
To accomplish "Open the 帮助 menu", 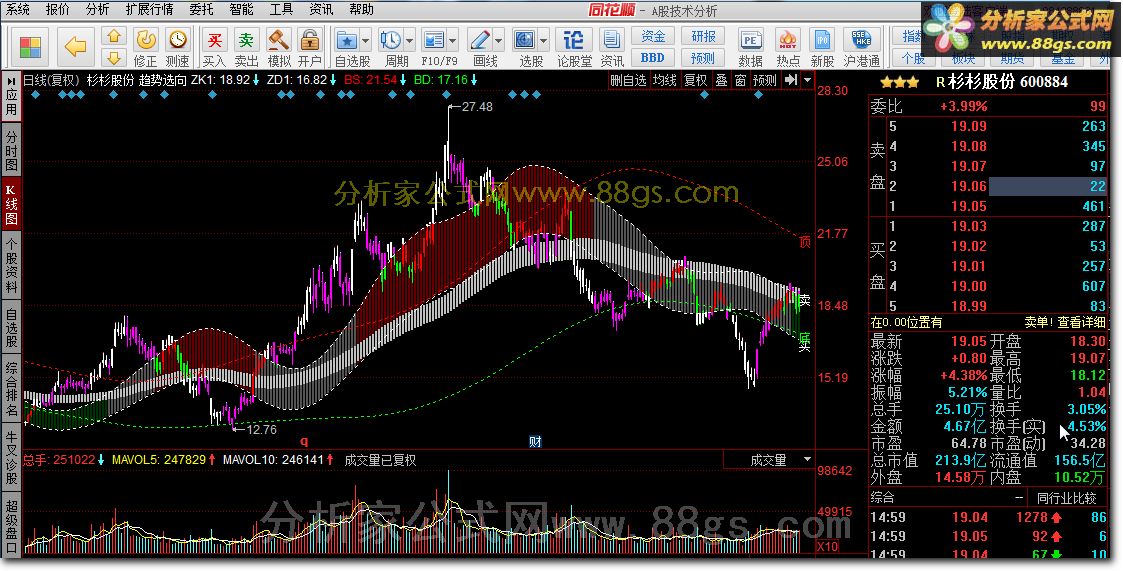I will [x=362, y=9].
